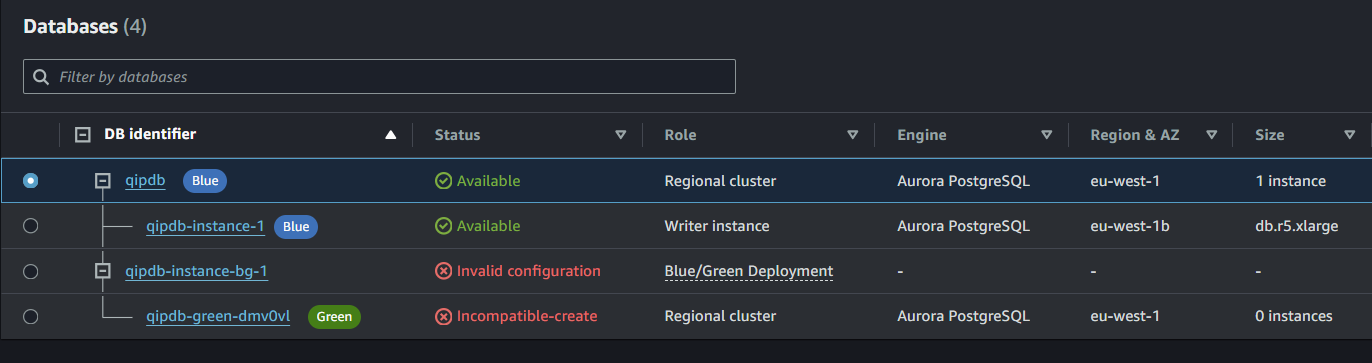1372x363 pixels.
Task: Select the qipdb cluster radio button
Action: [31, 181]
